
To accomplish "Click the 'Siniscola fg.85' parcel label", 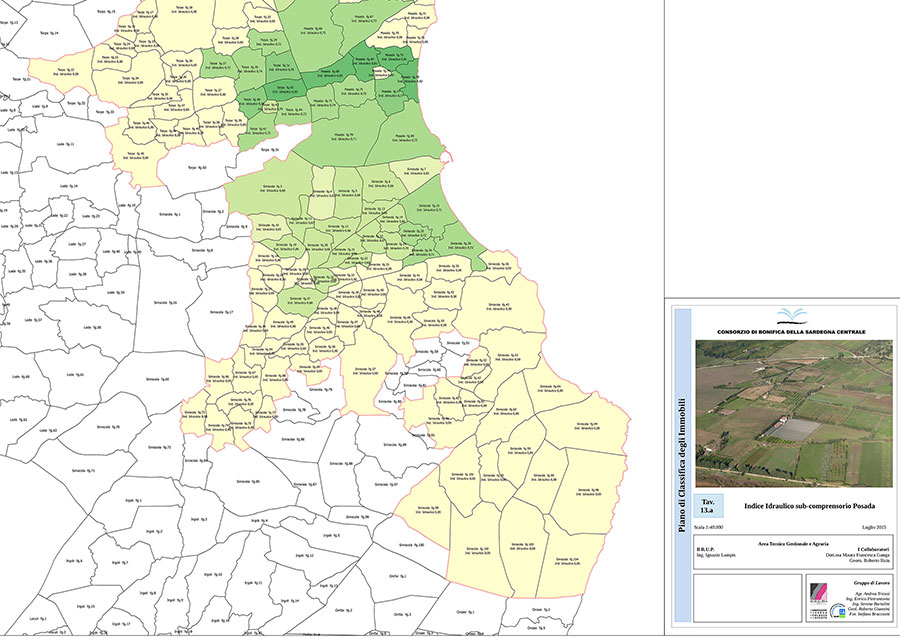I will click(x=248, y=481).
